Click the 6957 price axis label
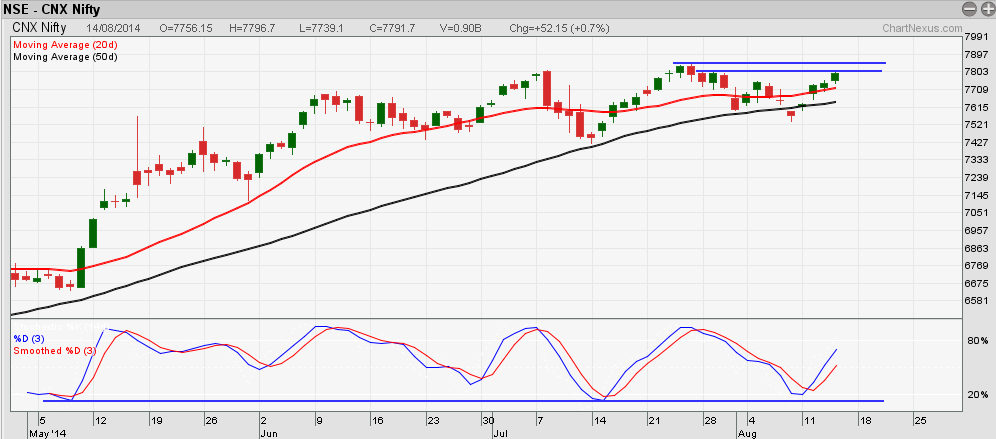This screenshot has width=996, height=439. pos(976,231)
